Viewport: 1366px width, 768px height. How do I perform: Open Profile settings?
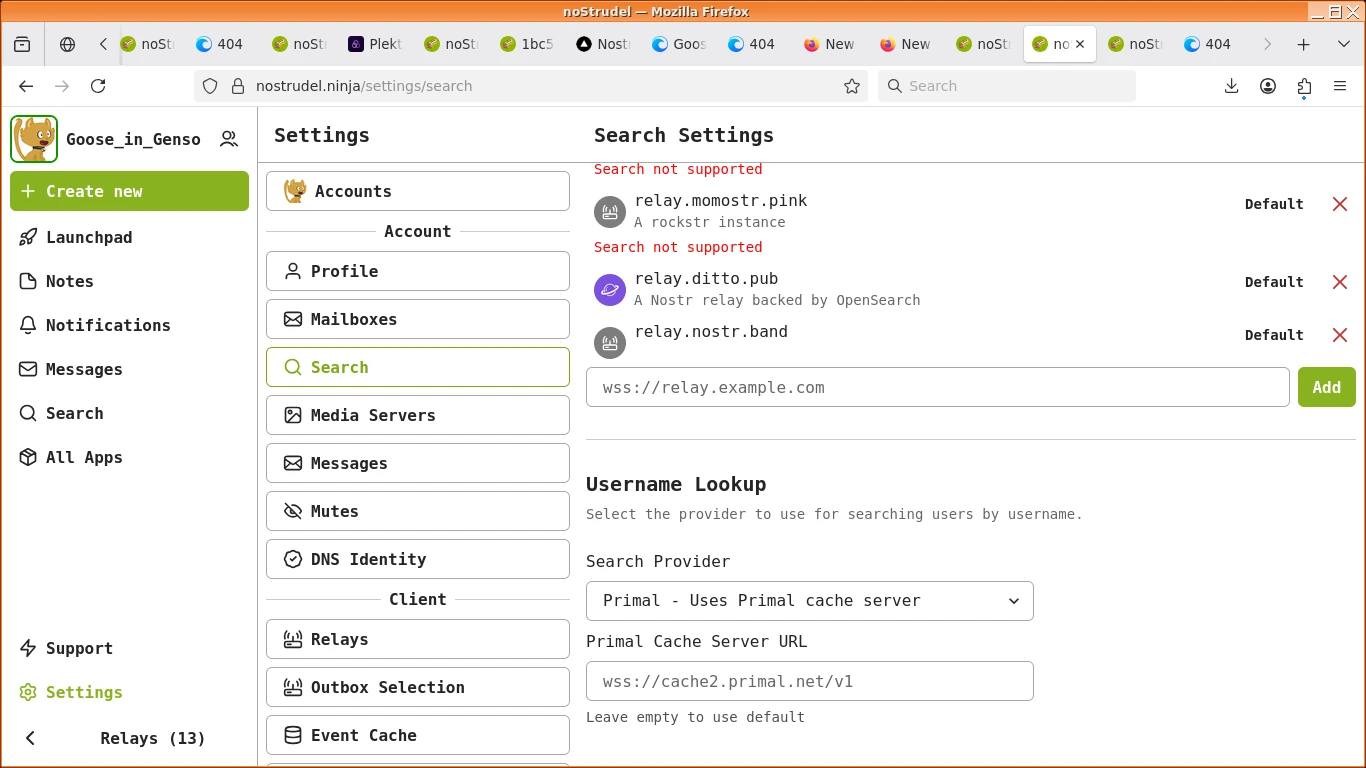coord(418,271)
